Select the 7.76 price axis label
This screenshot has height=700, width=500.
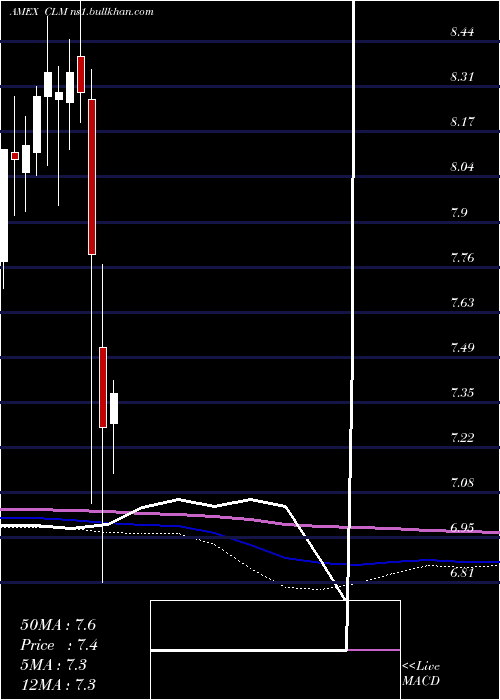pyautogui.click(x=462, y=258)
